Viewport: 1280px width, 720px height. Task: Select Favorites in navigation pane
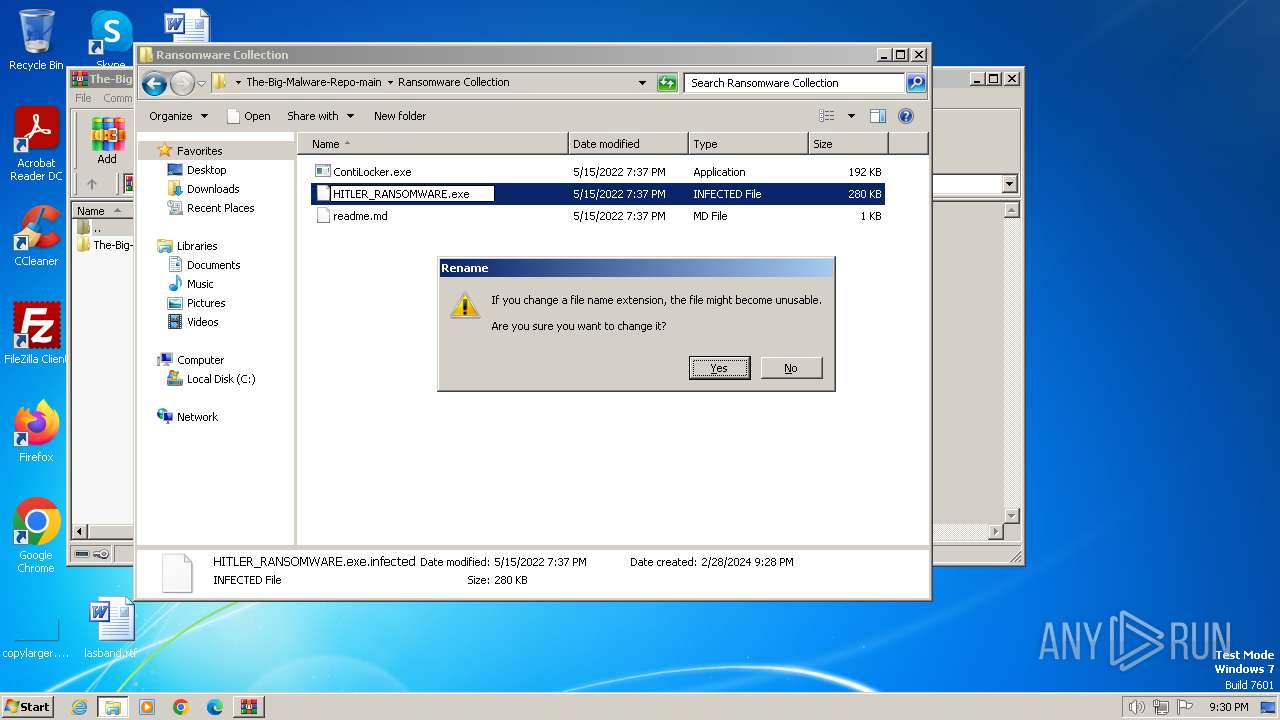pyautogui.click(x=199, y=151)
